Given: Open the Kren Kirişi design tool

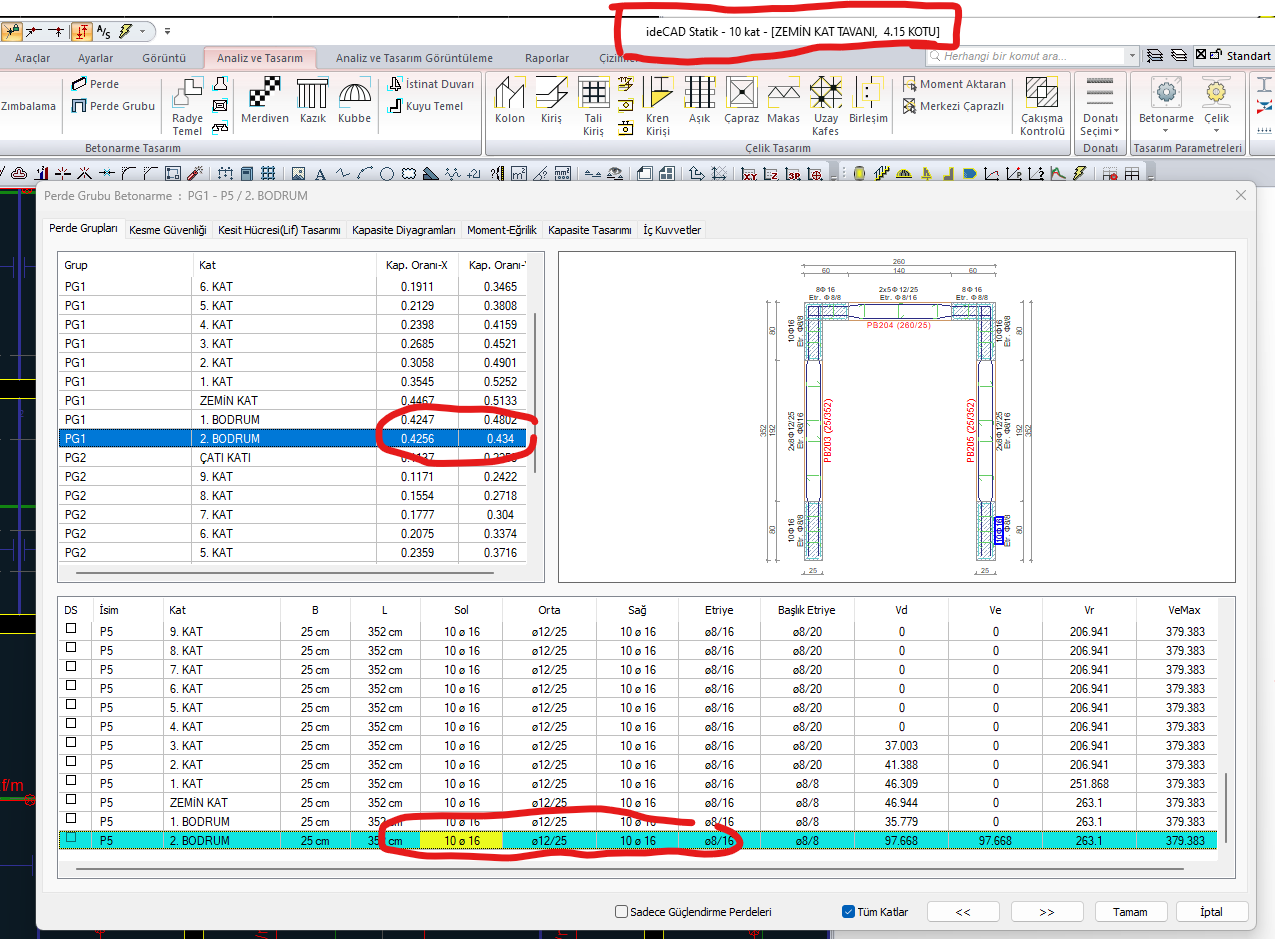Looking at the screenshot, I should point(657,105).
